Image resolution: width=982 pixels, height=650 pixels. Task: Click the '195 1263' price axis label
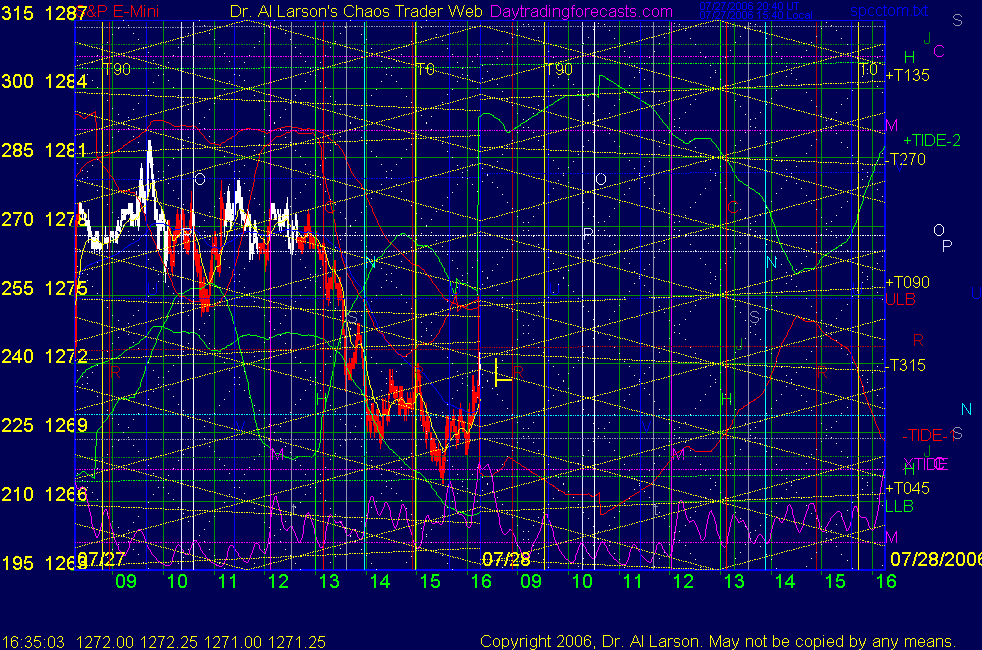click(x=44, y=563)
